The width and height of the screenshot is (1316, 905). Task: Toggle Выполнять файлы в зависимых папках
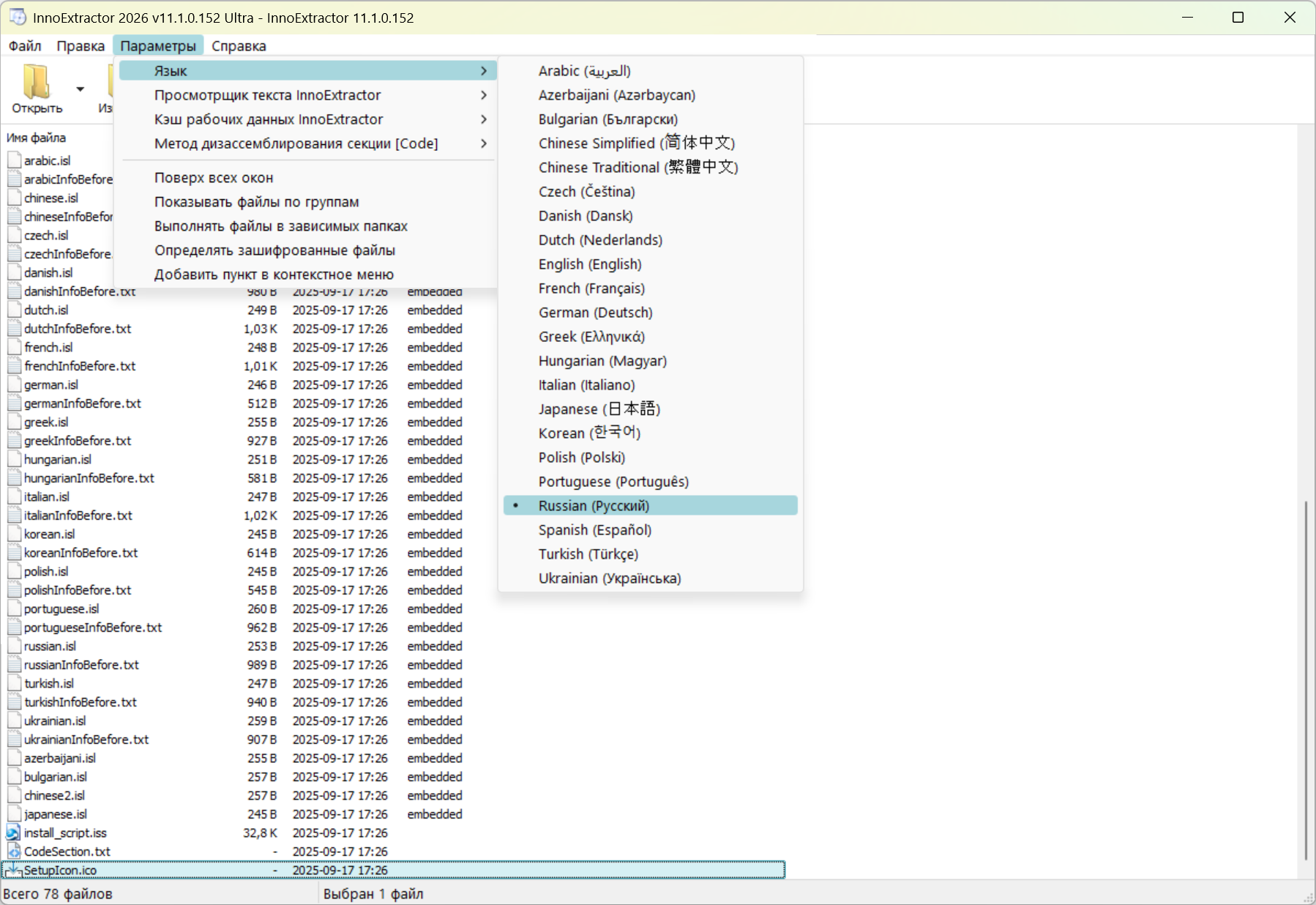click(308, 226)
